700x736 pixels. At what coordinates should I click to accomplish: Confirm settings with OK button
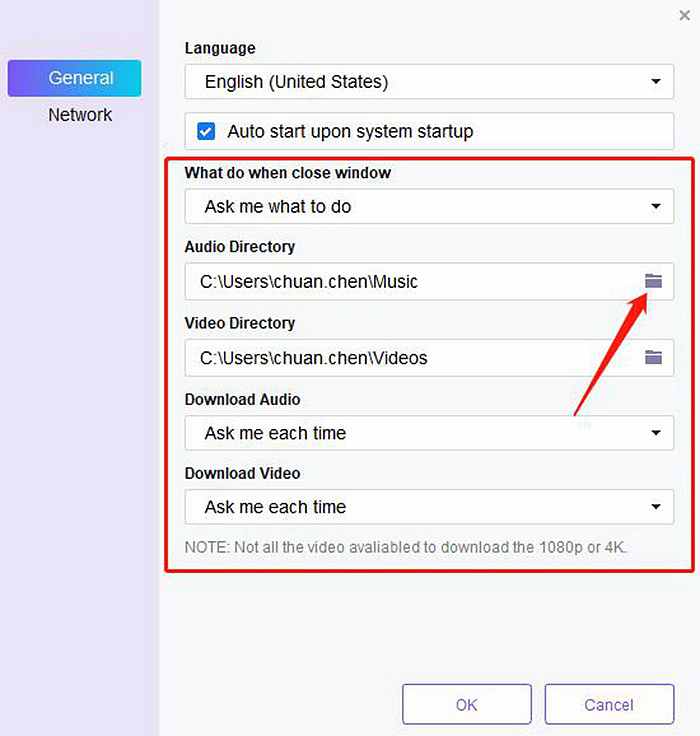(467, 705)
